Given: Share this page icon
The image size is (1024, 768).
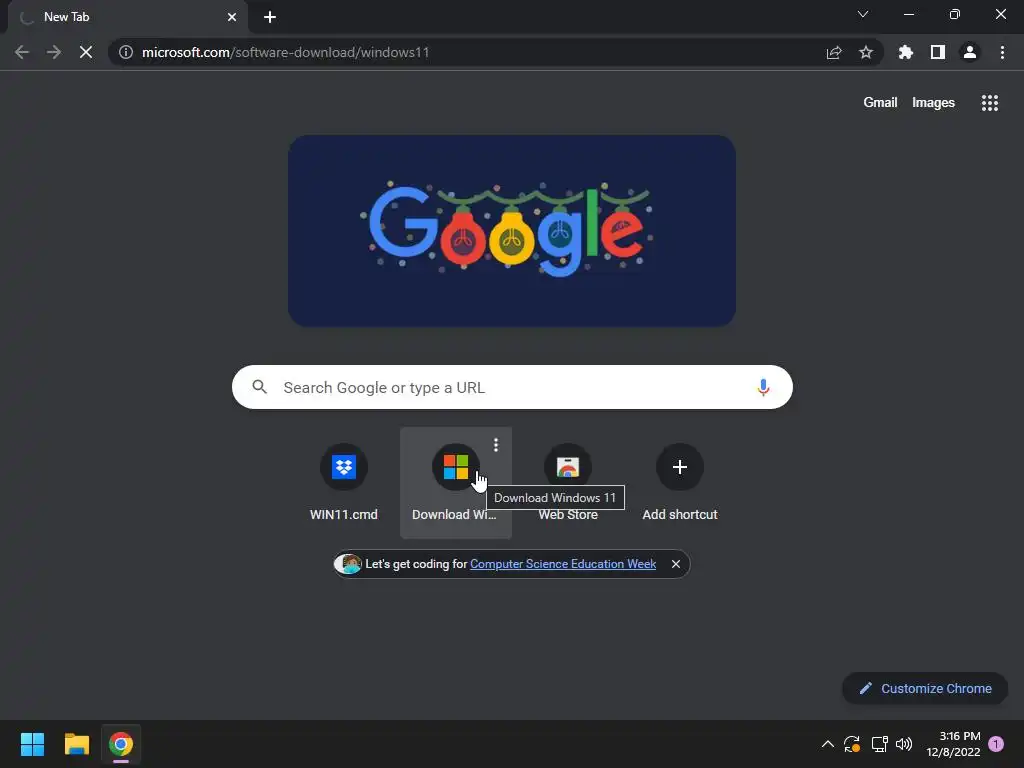Looking at the screenshot, I should click(x=834, y=52).
